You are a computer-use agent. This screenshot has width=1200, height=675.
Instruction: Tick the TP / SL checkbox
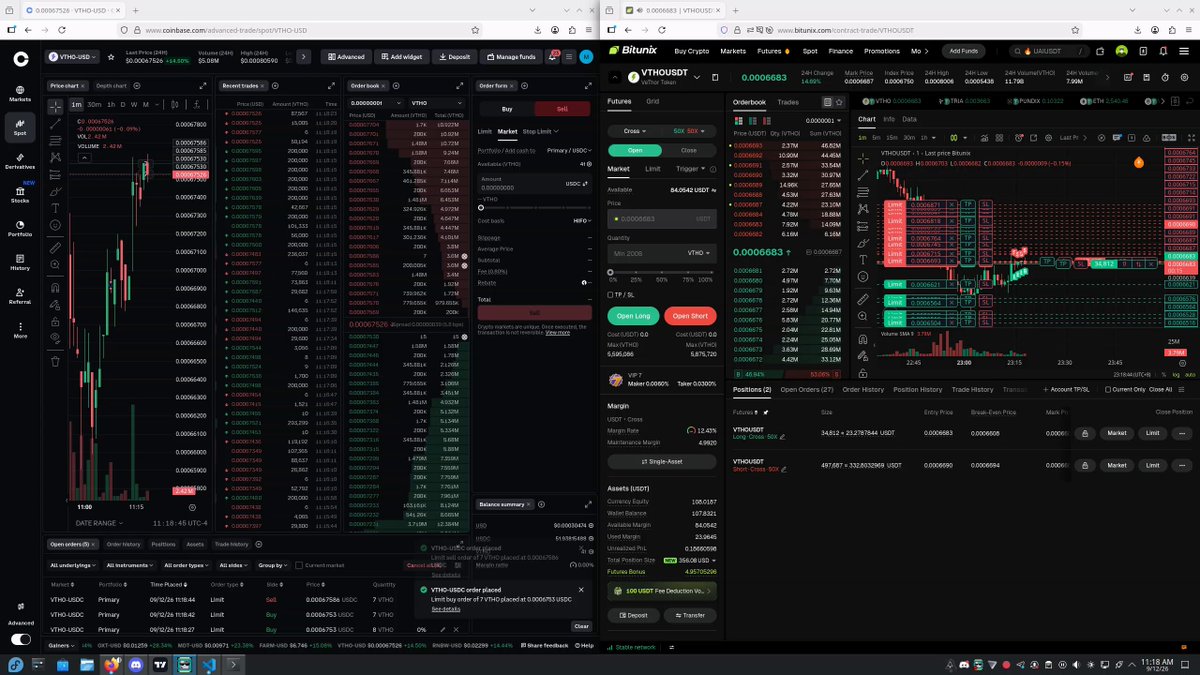click(612, 295)
